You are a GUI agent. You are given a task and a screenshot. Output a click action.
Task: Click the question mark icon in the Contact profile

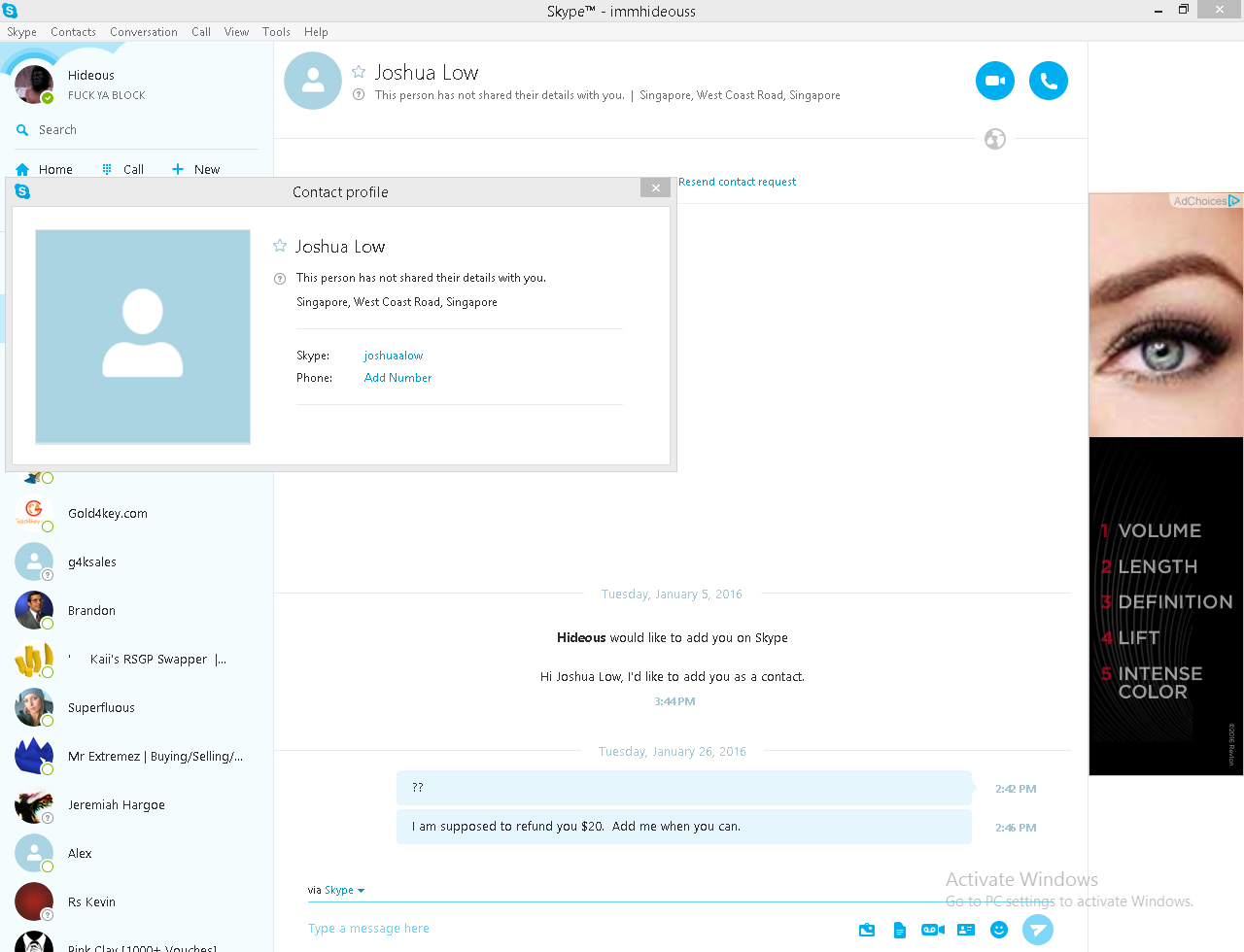(x=280, y=279)
